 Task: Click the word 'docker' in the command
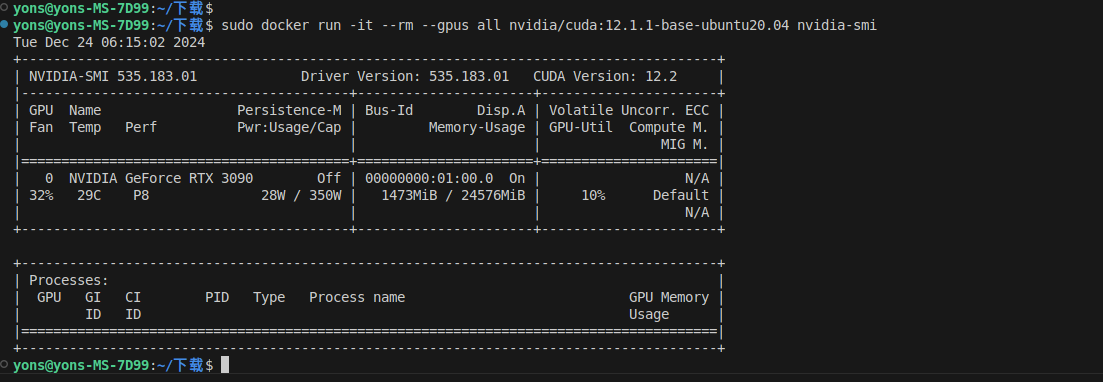(285, 25)
